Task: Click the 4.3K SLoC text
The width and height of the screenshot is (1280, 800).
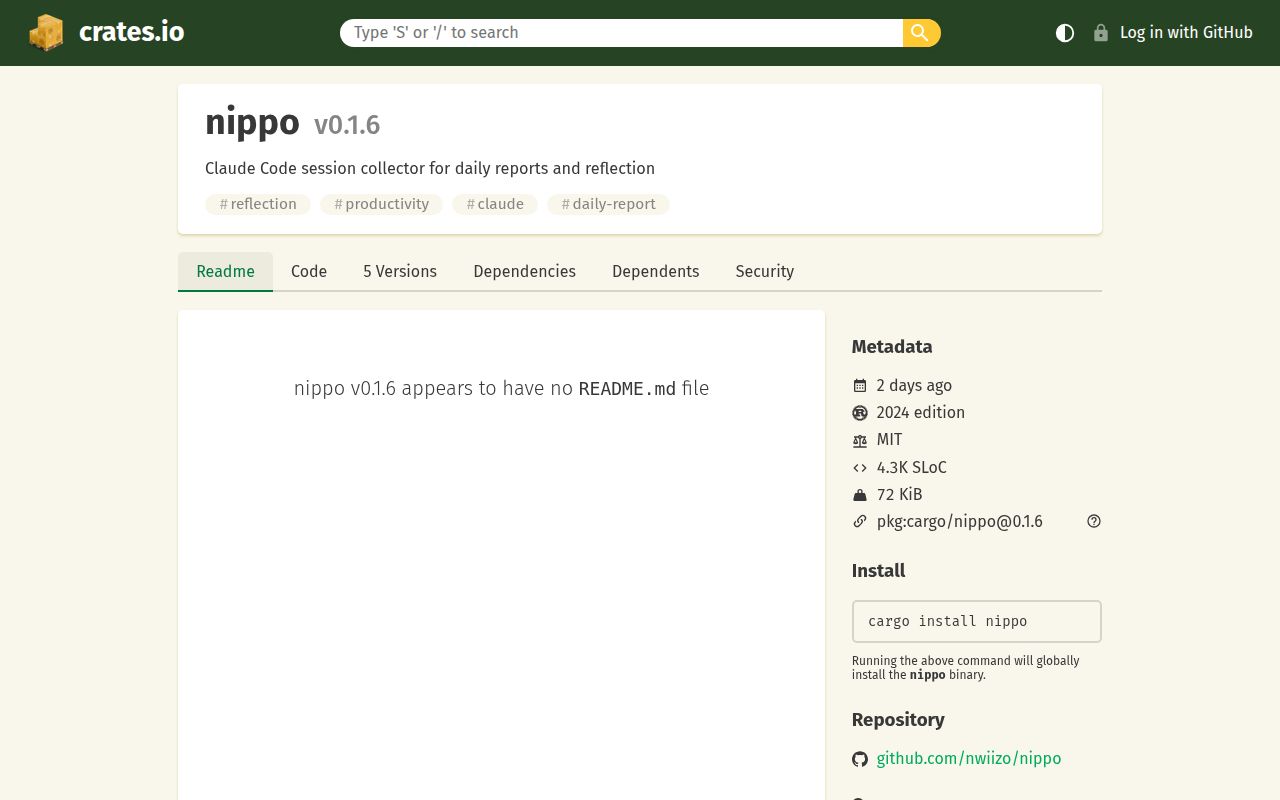Action: (912, 467)
